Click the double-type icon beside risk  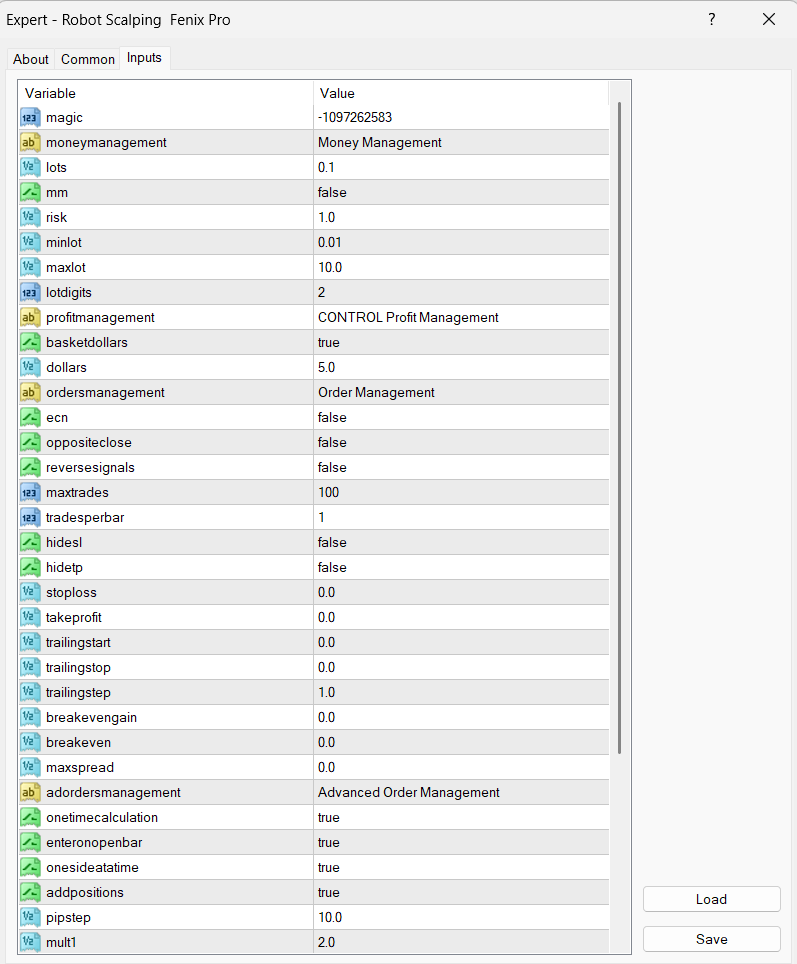[30, 218]
